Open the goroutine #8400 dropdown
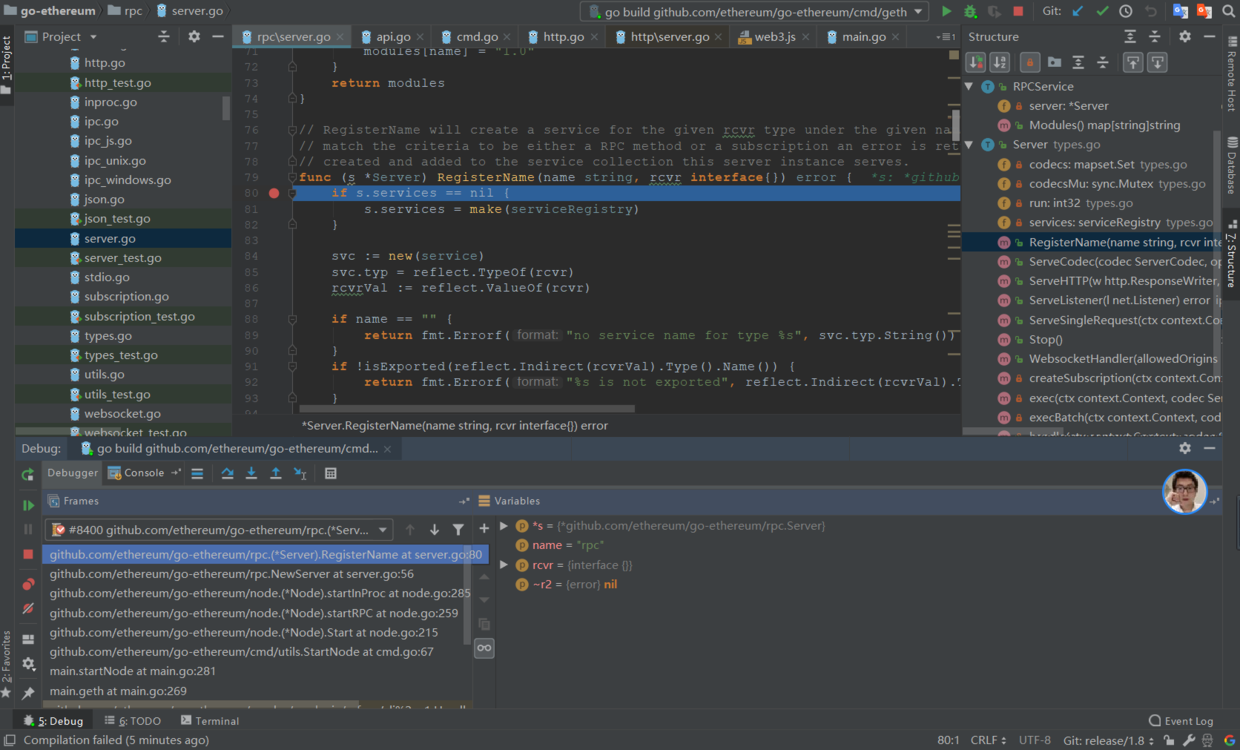 220,530
